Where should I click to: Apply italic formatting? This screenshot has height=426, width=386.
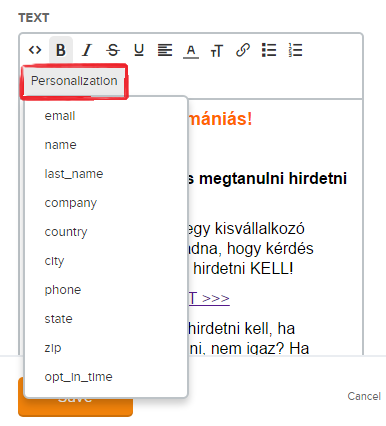pos(87,50)
